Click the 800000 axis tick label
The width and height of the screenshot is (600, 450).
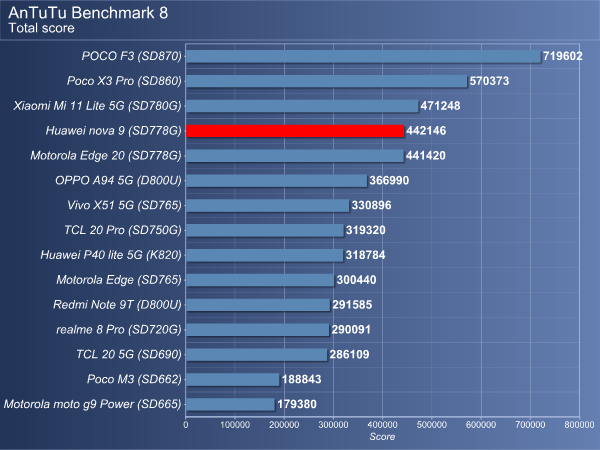point(579,425)
